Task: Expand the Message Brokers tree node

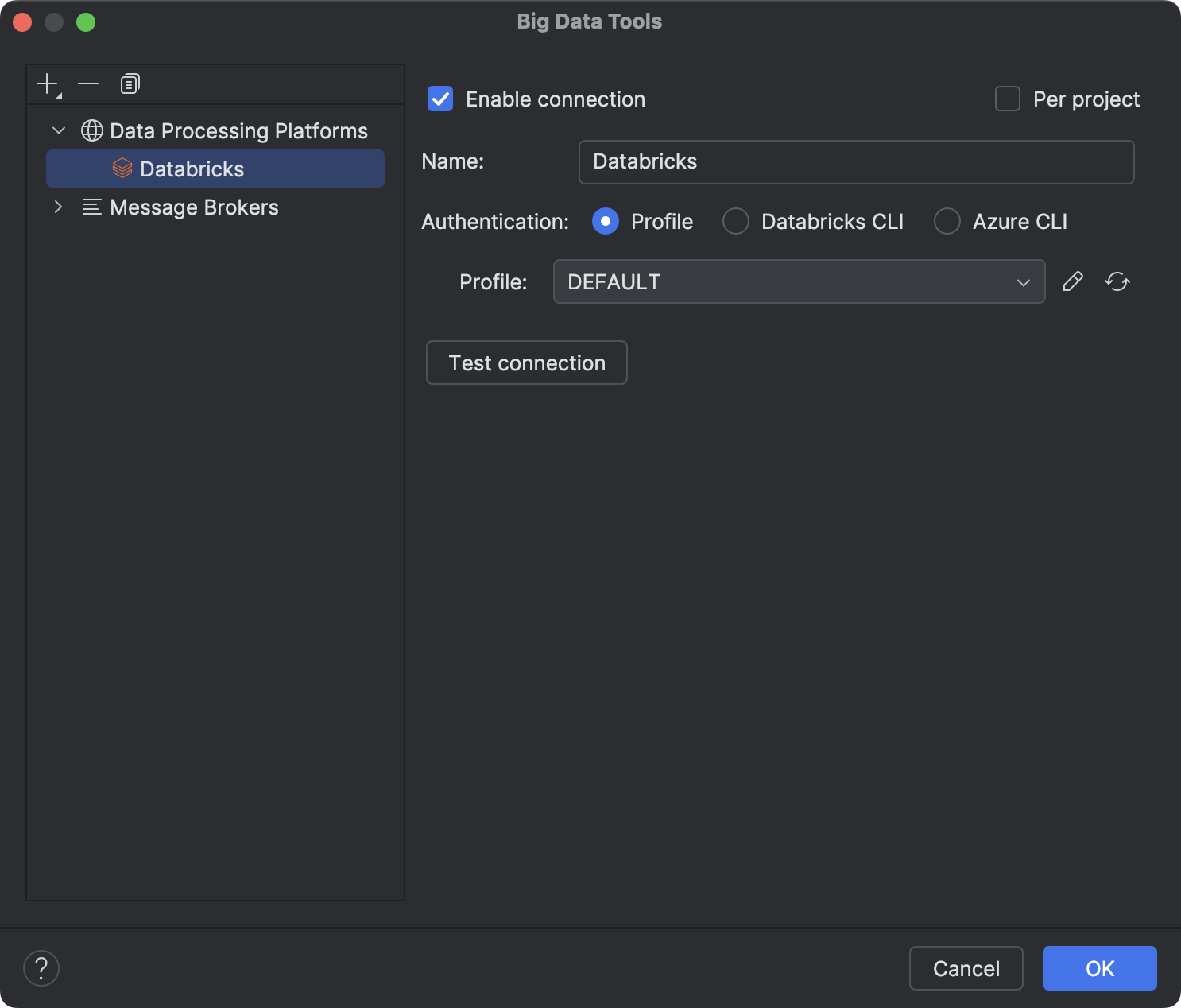Action: (x=57, y=207)
